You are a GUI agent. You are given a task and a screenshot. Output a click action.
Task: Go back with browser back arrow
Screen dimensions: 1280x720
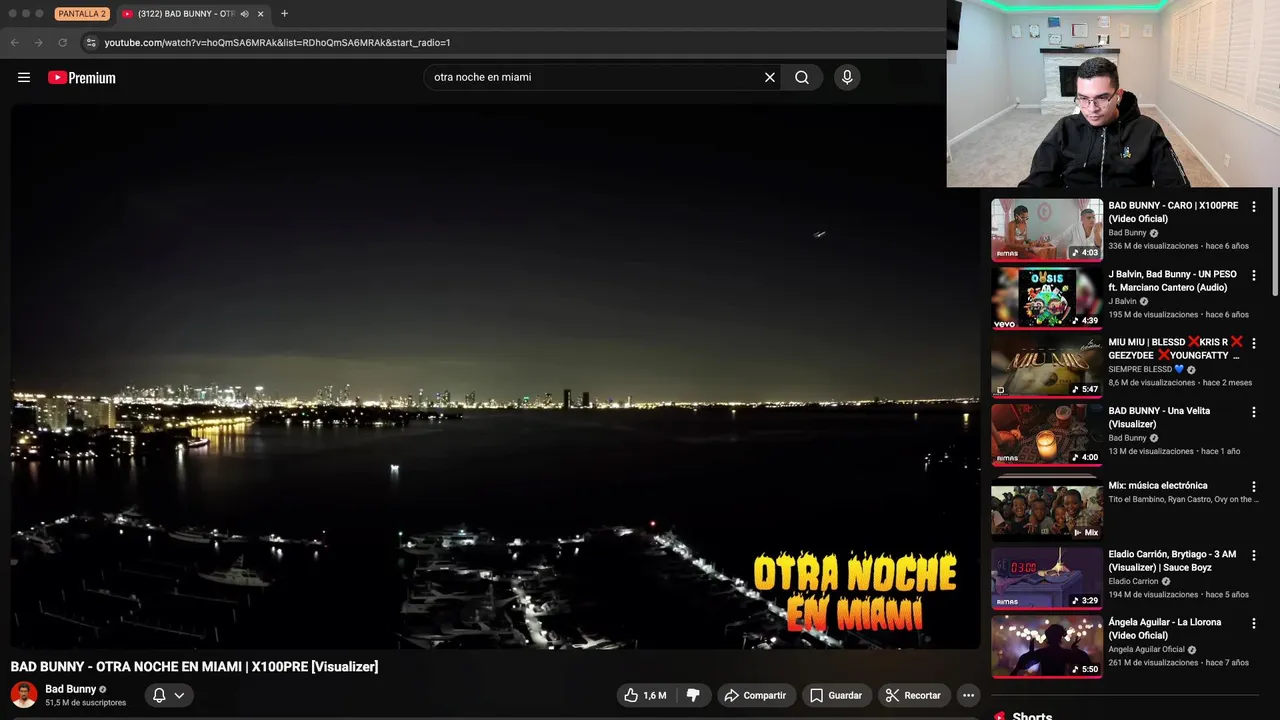click(x=15, y=43)
